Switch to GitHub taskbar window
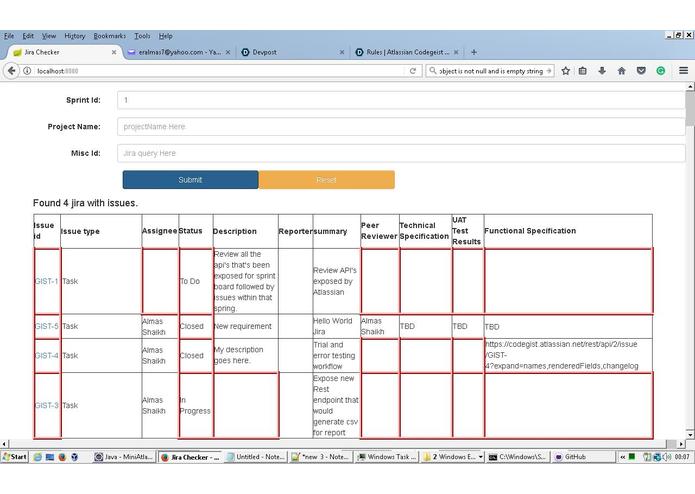695x494 pixels. [x=583, y=457]
